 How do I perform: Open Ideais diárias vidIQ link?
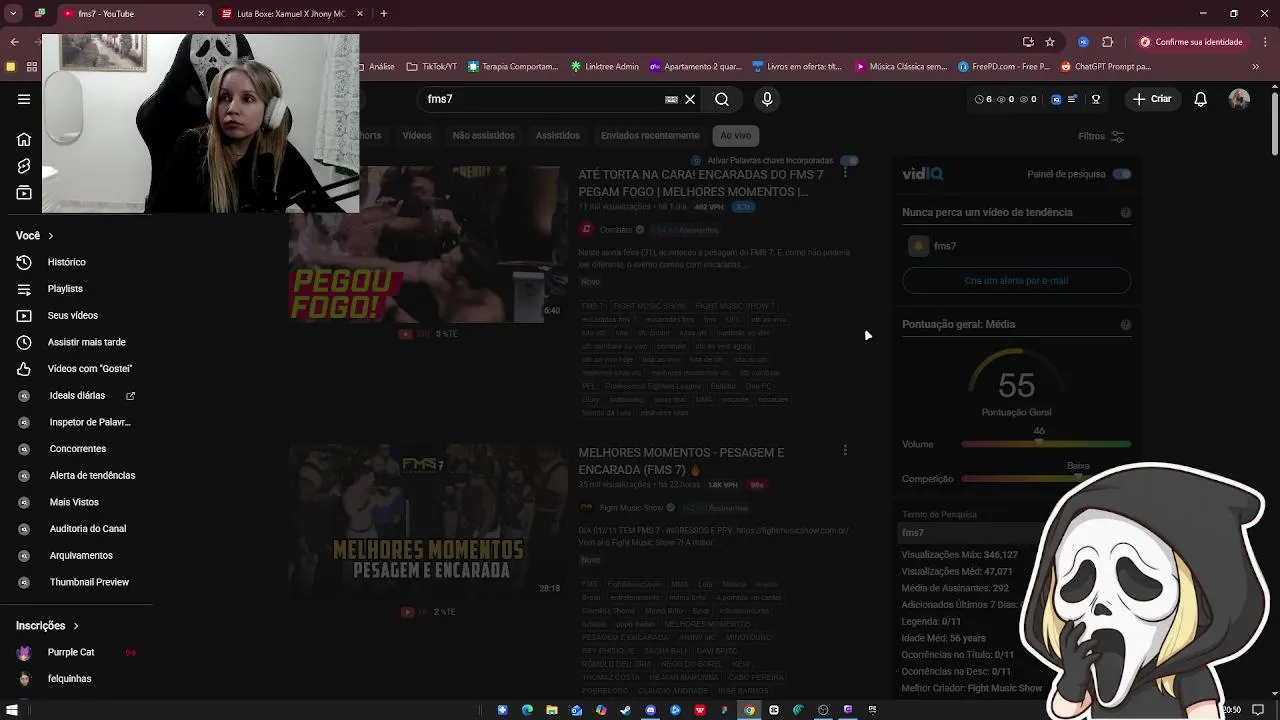[x=77, y=396]
